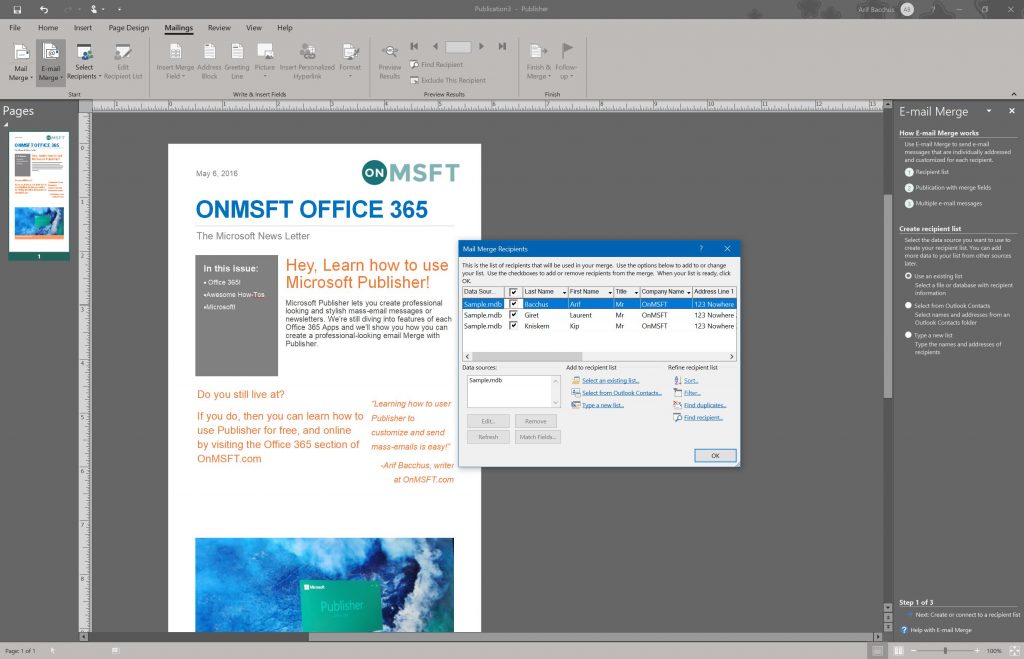Select the page thumbnail in the Pages panel
This screenshot has height=659, width=1024.
coord(40,190)
